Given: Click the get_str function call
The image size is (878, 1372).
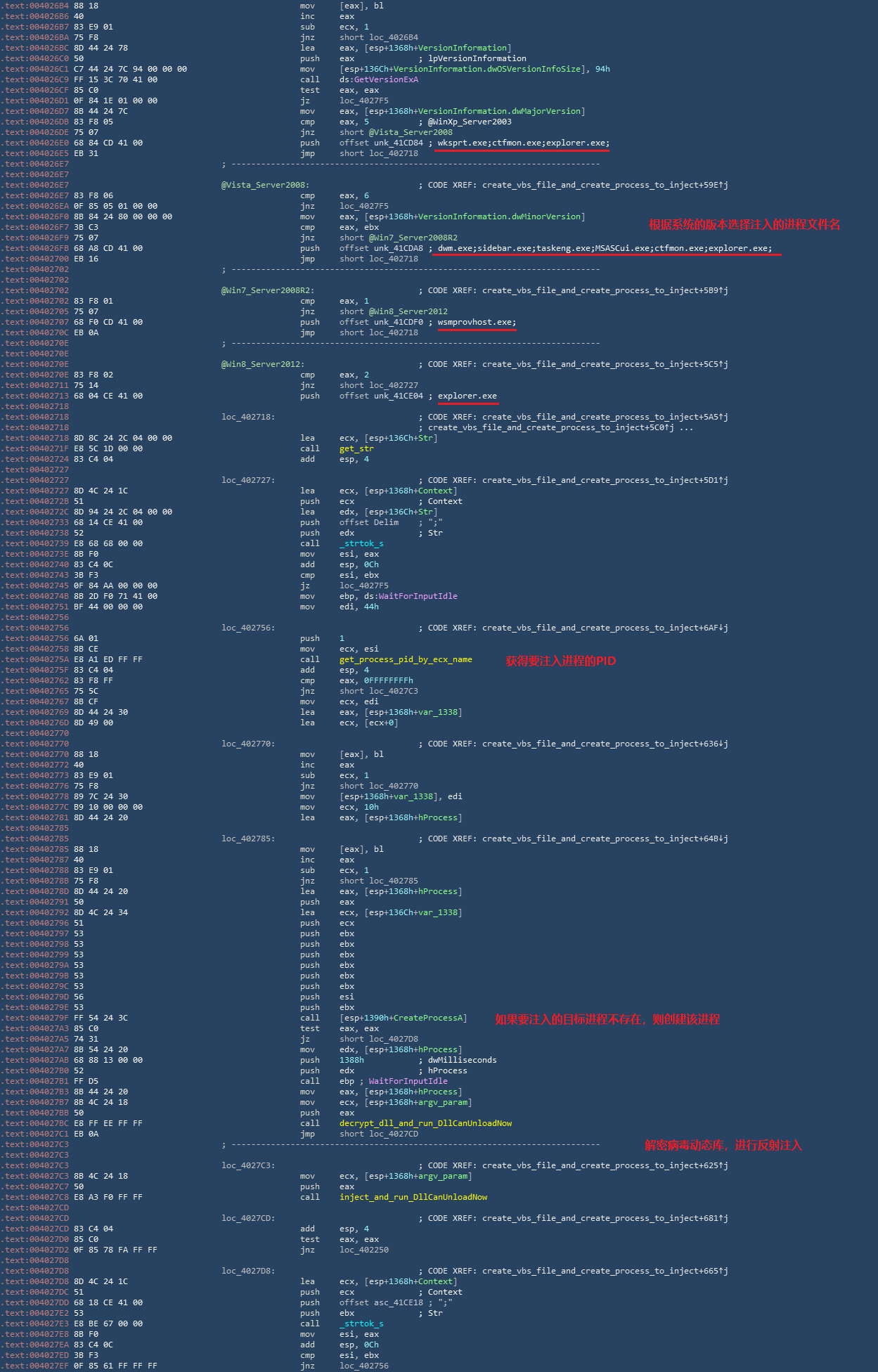Looking at the screenshot, I should tap(356, 448).
